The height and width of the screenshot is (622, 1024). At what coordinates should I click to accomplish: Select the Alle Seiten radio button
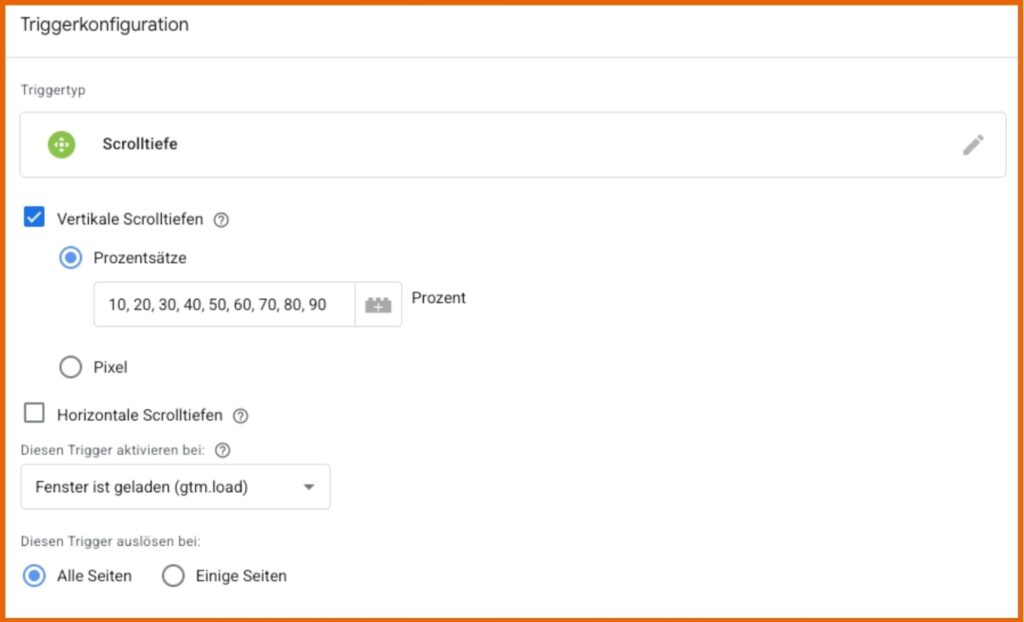[35, 576]
